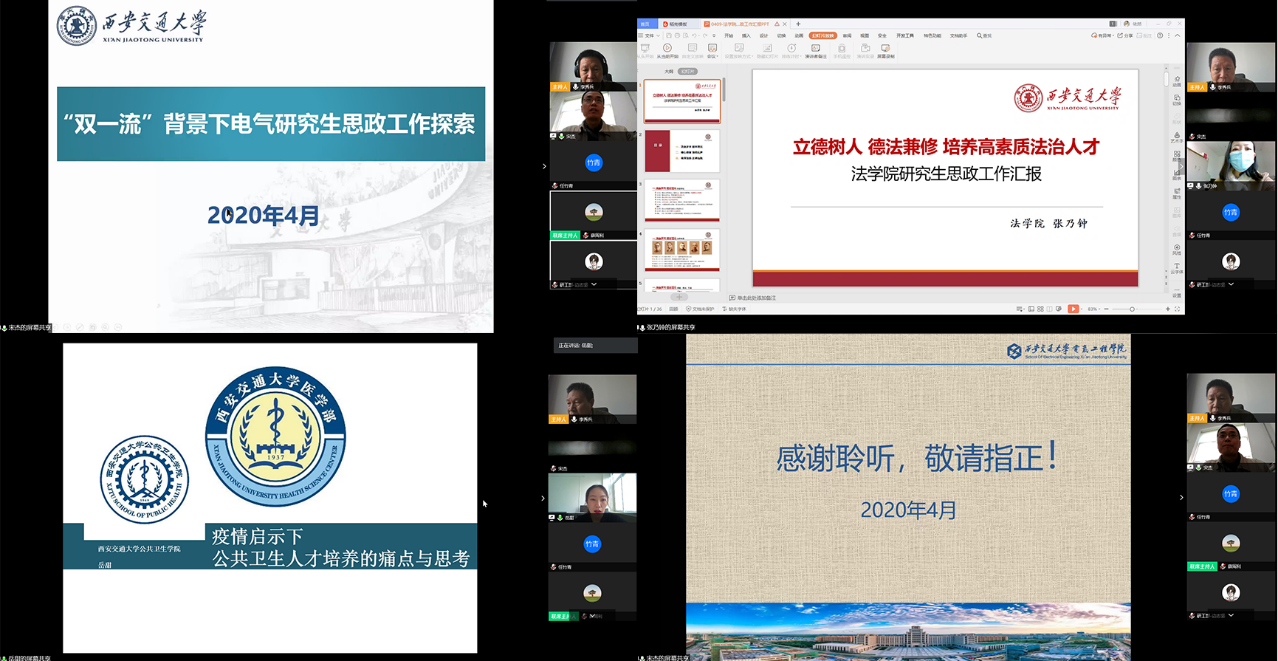
Task: Expand participant strip arrow beside public health slide
Action: 544,498
